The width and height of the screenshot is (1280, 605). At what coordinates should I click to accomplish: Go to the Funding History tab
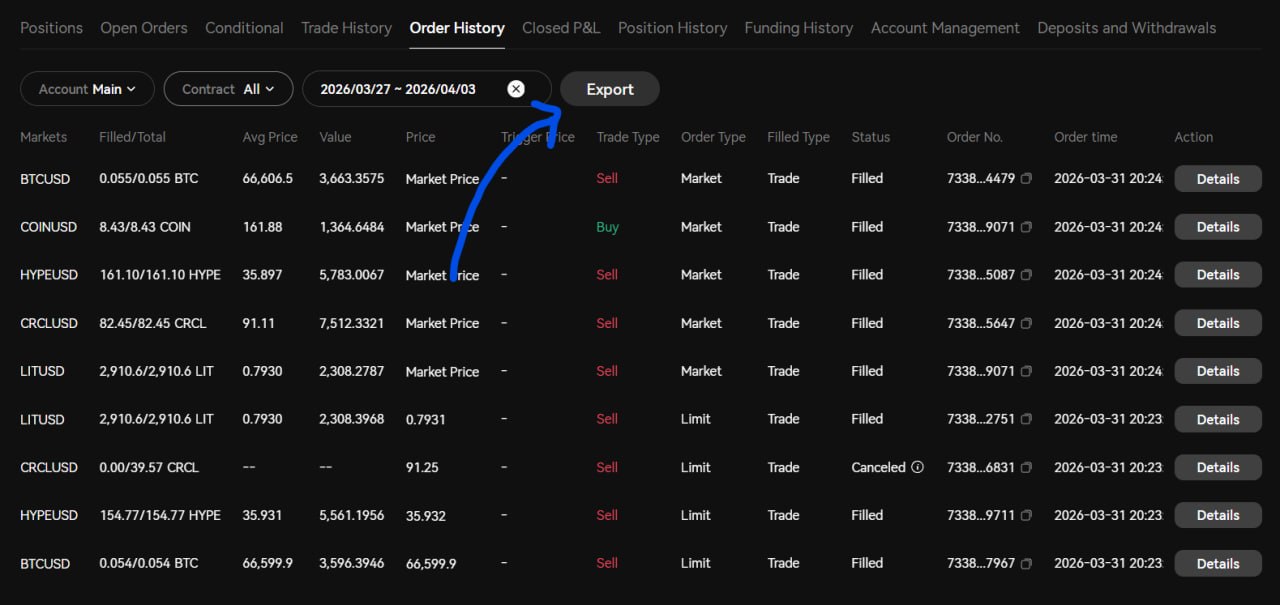click(798, 28)
